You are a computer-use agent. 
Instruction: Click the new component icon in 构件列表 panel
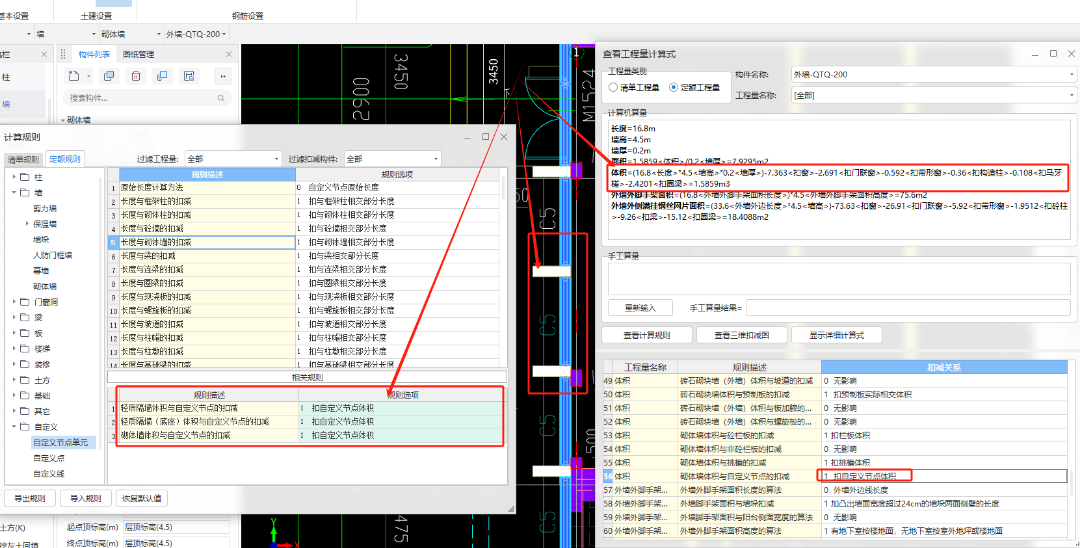click(74, 76)
